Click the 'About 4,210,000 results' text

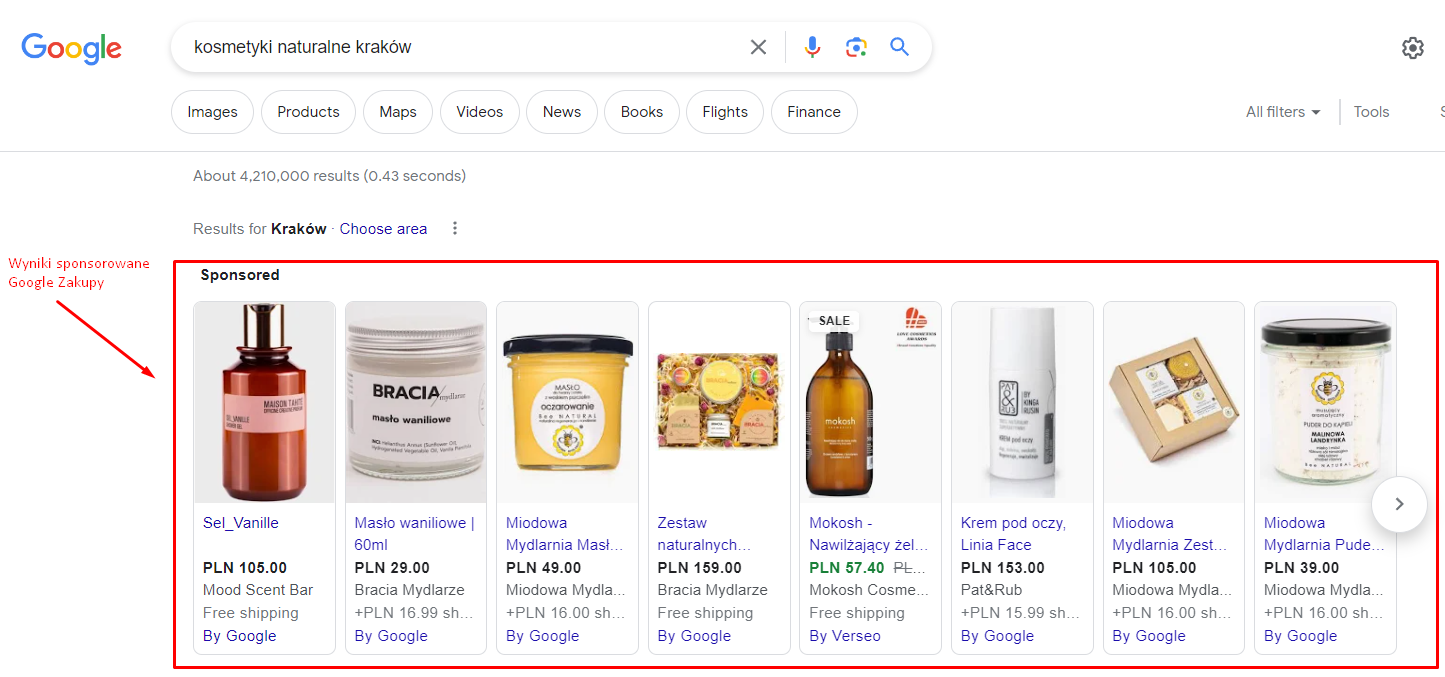click(x=329, y=176)
